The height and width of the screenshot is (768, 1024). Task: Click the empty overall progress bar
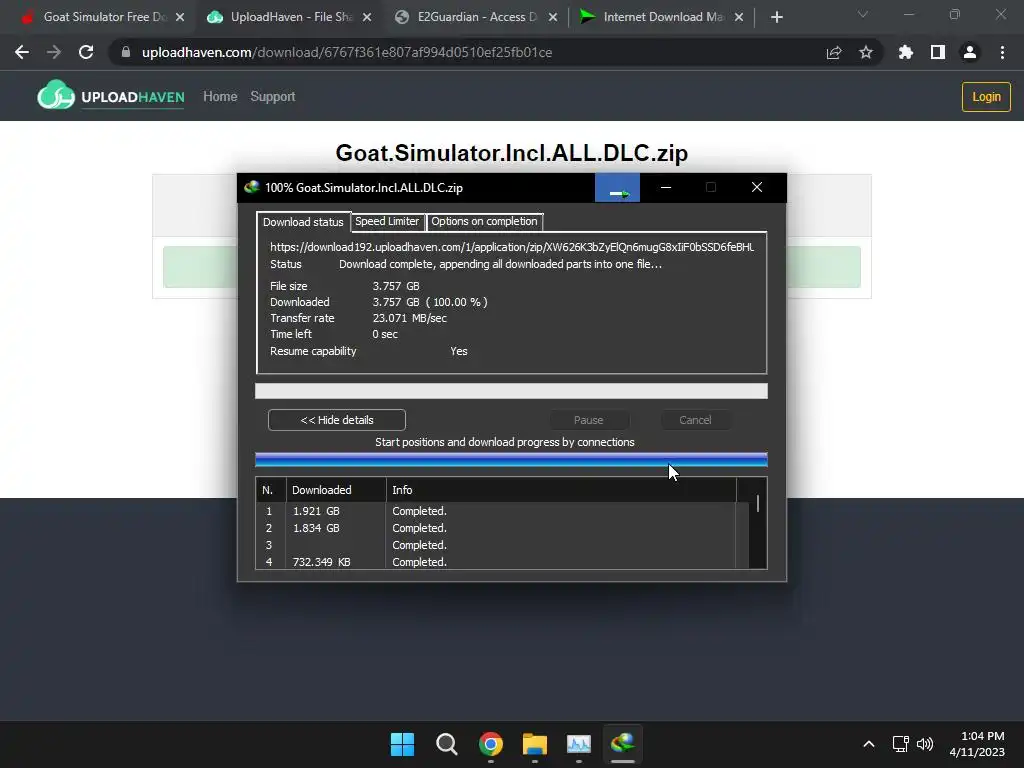pyautogui.click(x=511, y=391)
